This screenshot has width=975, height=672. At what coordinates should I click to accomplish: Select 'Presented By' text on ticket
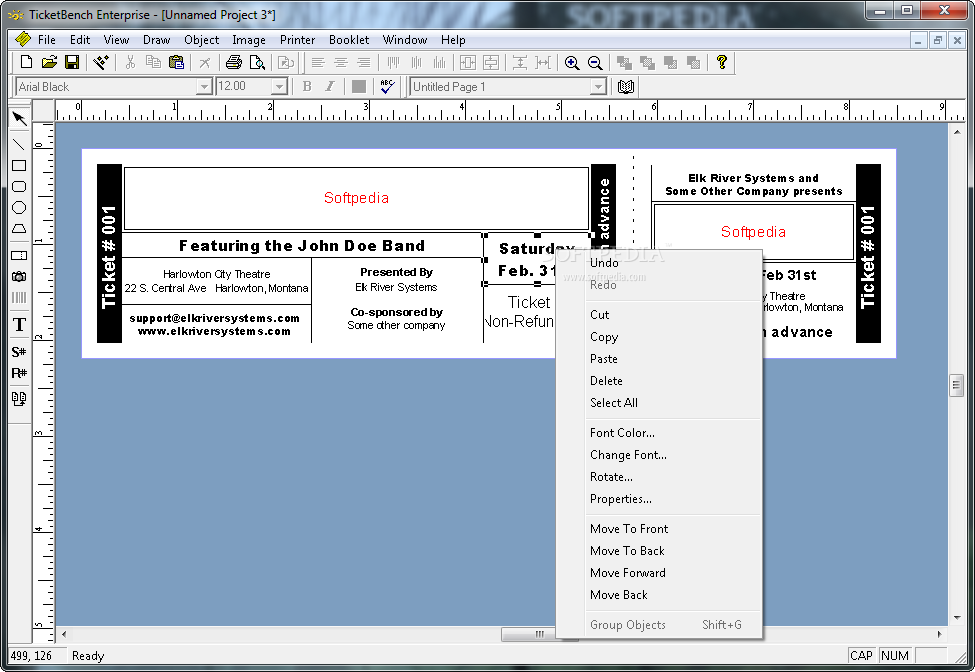[397, 272]
